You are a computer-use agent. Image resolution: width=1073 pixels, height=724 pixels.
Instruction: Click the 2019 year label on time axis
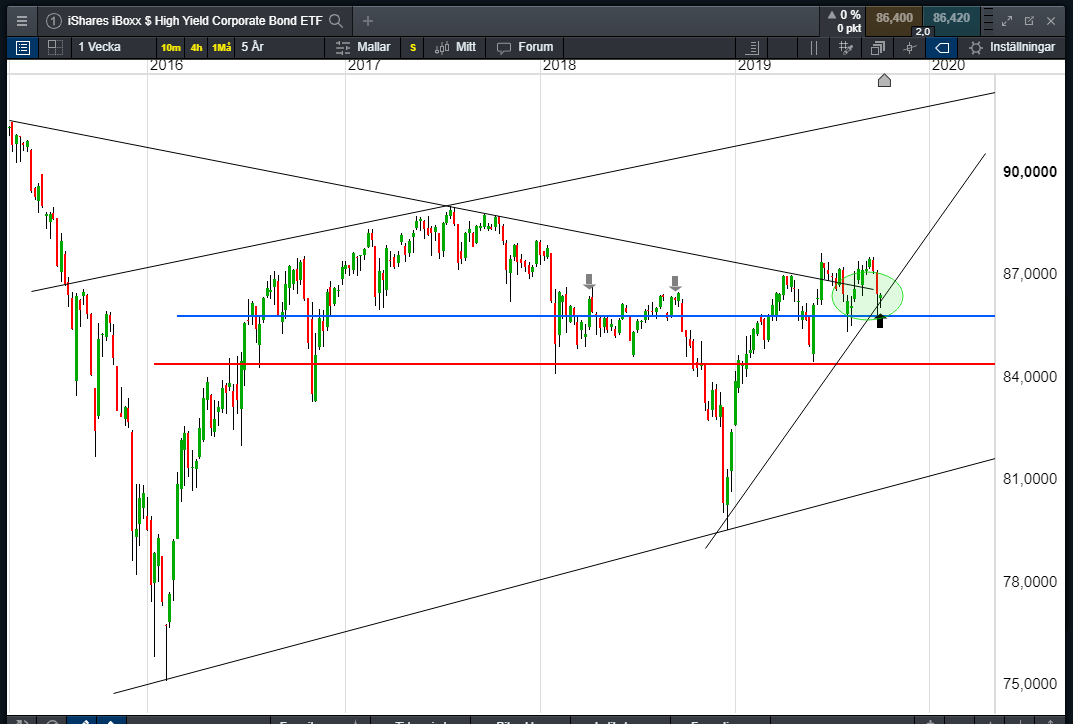754,65
